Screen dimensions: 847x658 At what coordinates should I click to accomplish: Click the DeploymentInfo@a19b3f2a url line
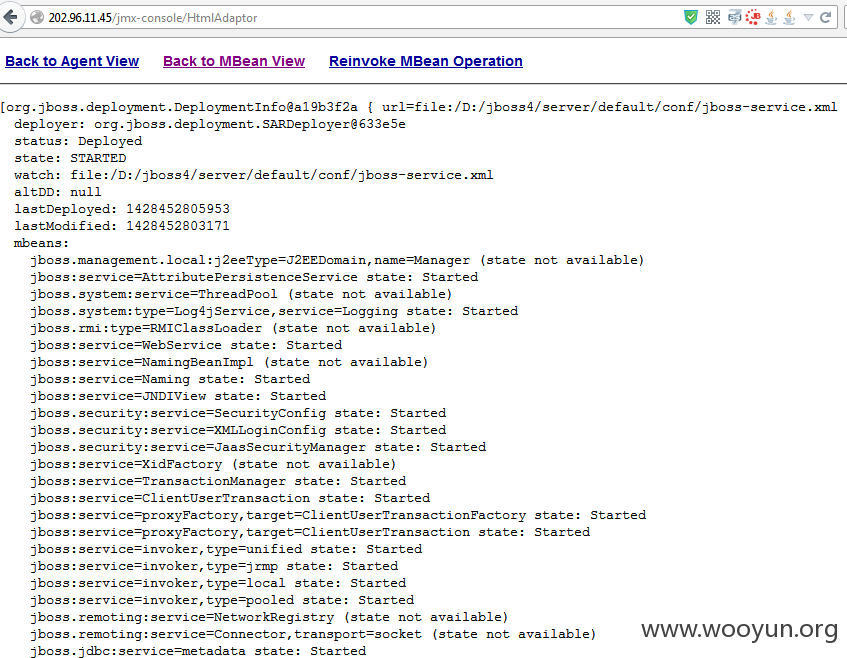coord(419,107)
